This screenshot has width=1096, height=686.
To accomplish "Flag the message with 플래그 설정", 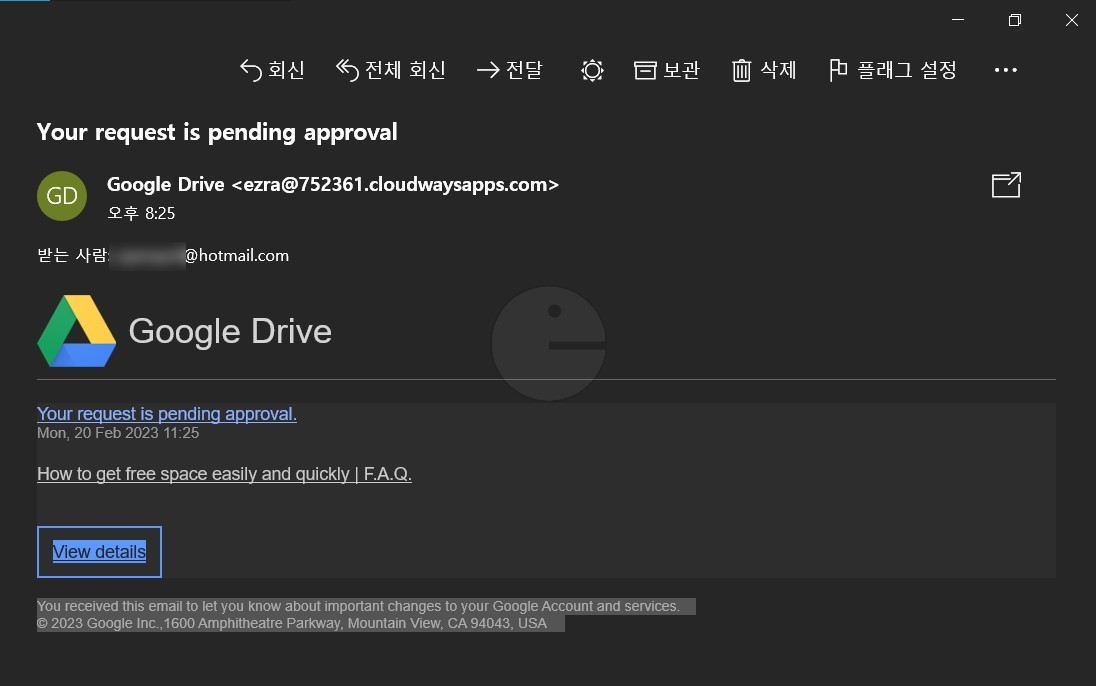I will [x=893, y=70].
